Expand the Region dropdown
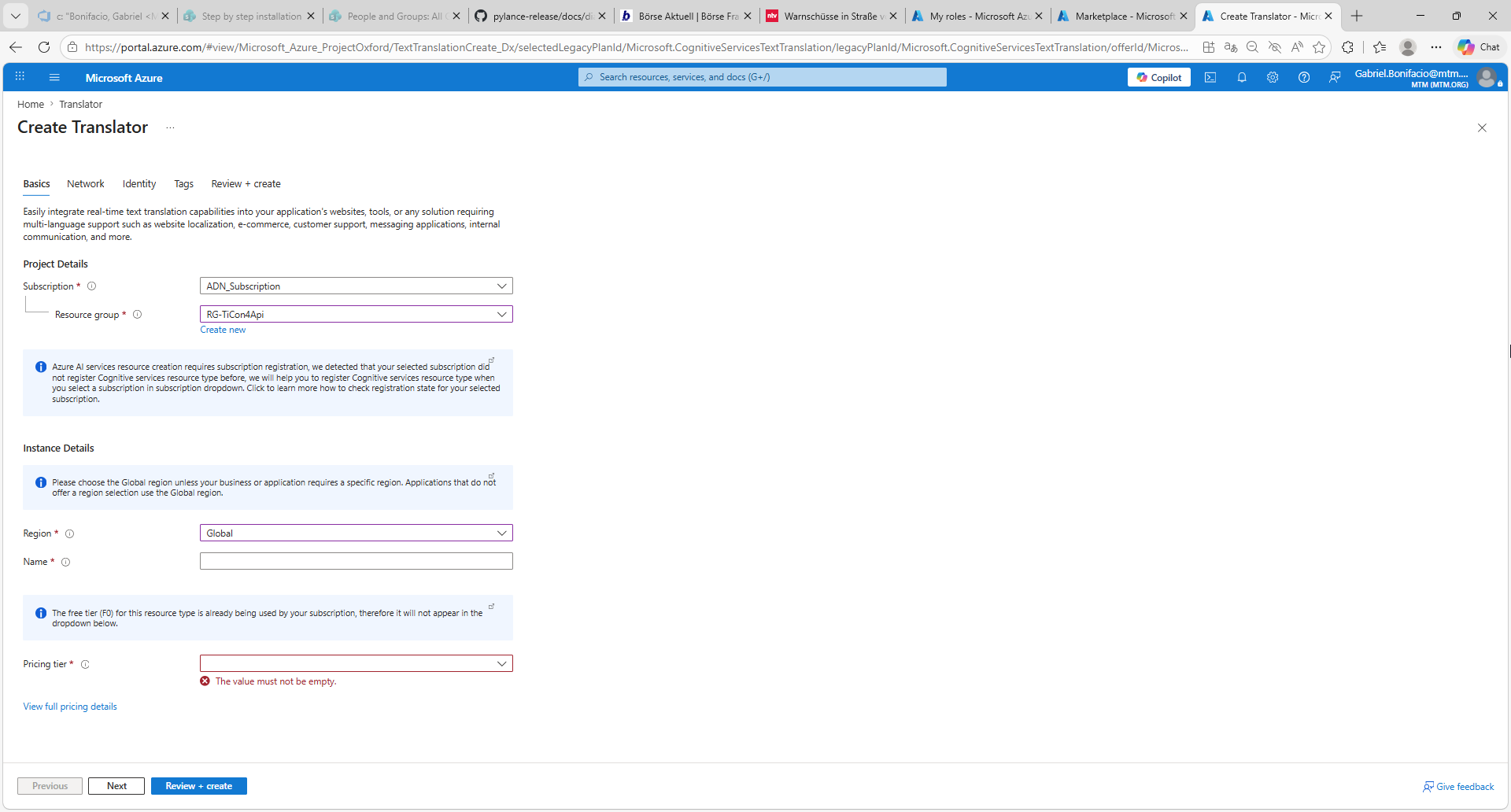 (501, 533)
